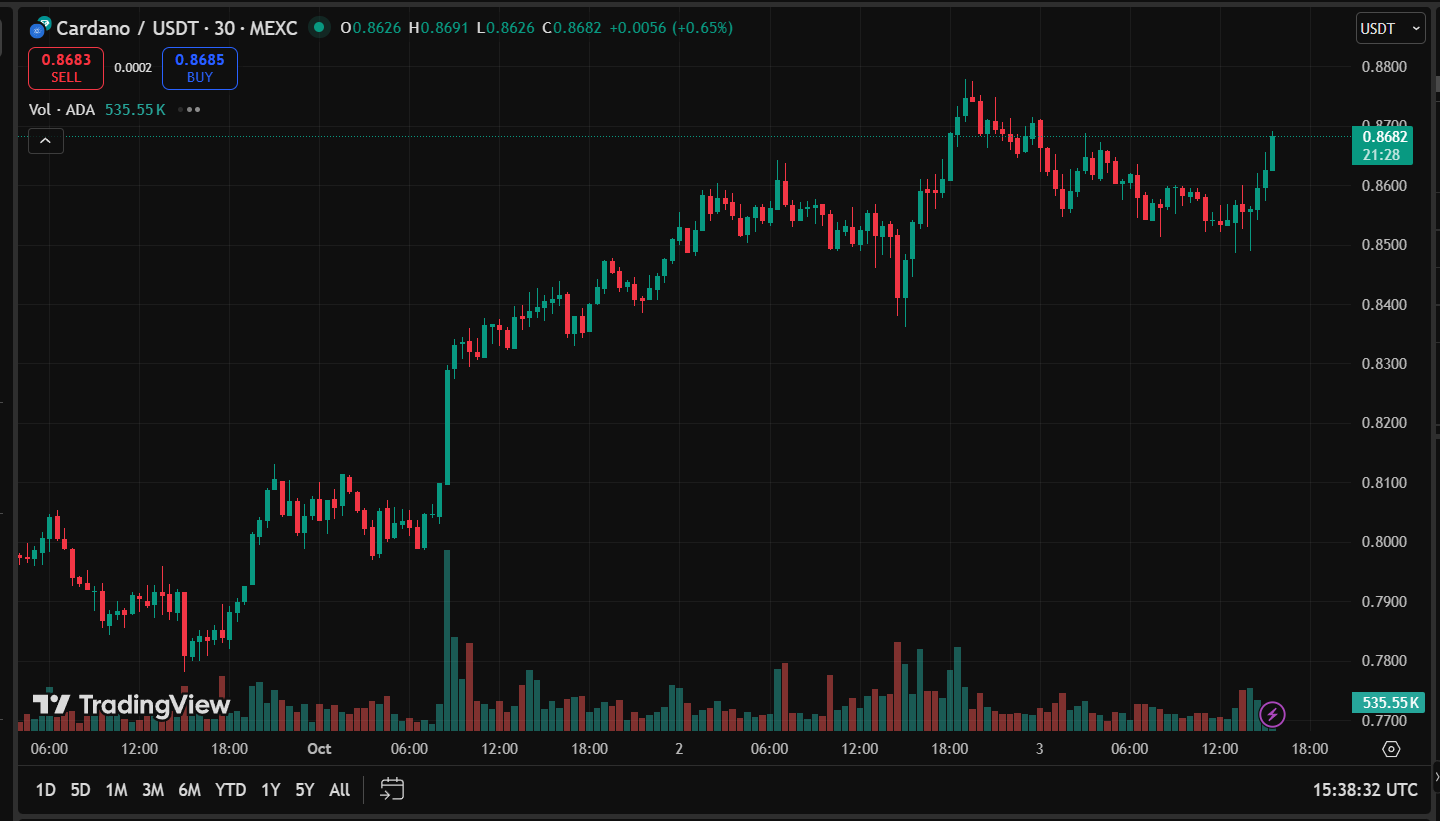This screenshot has width=1440, height=821.
Task: Click the Vol · ADA indicator label
Action: [62, 109]
